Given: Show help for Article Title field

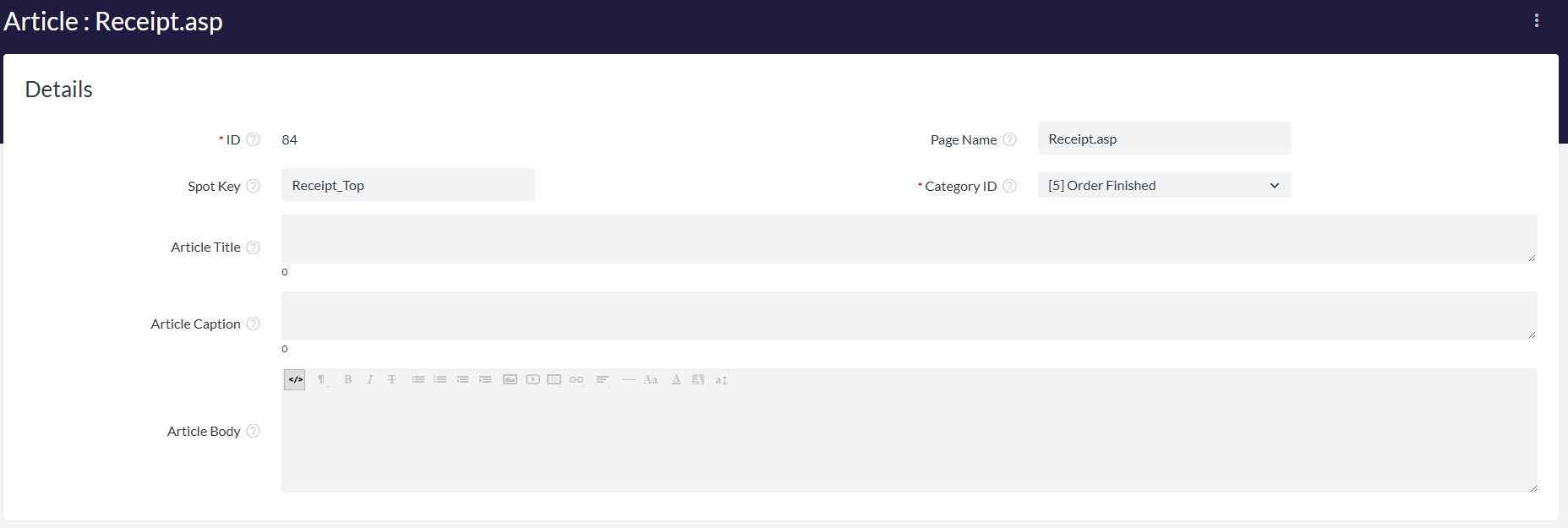Looking at the screenshot, I should click(x=253, y=248).
